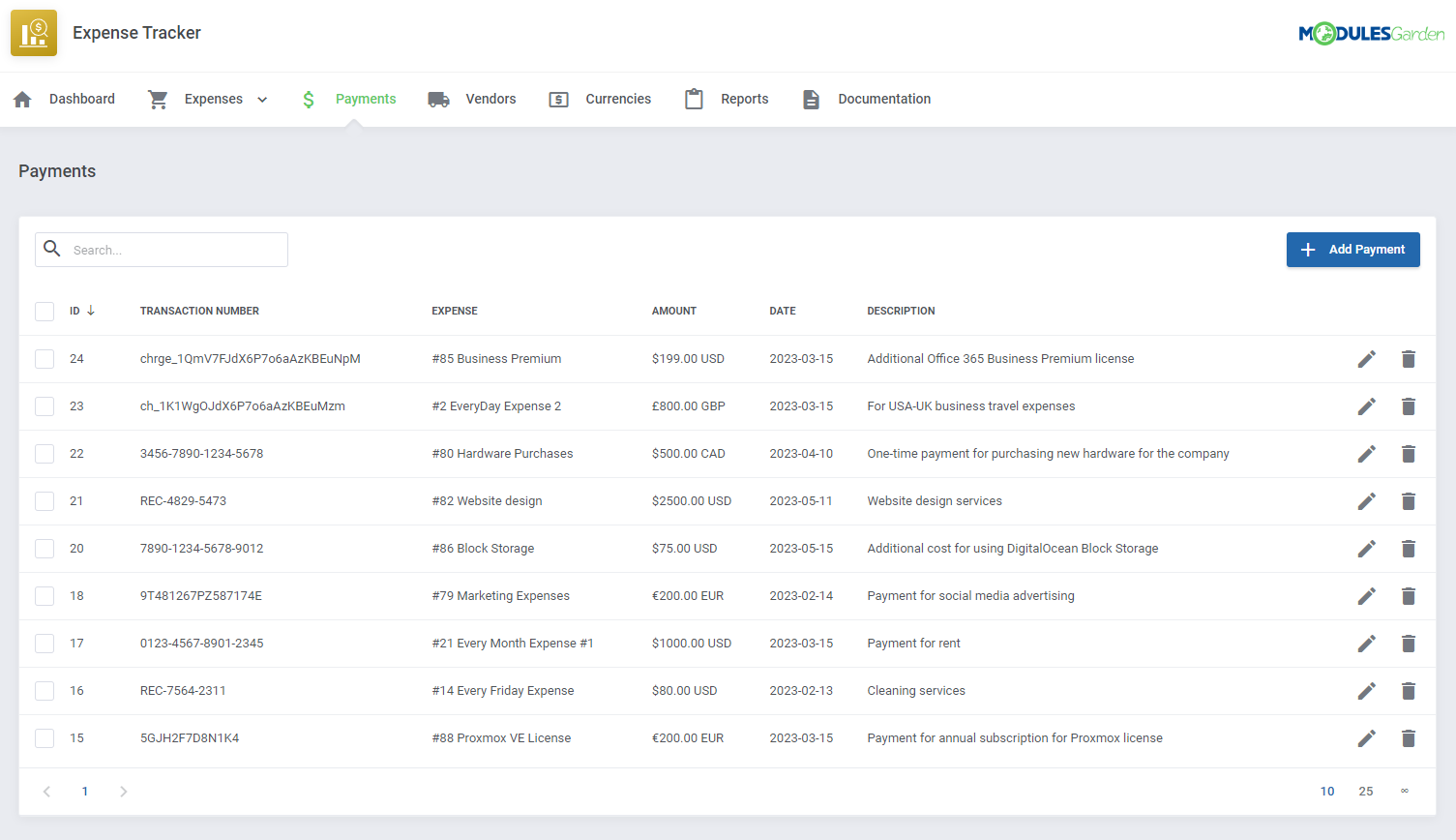The image size is (1456, 840).
Task: Click the Reports clipboard icon
Action: 694,99
